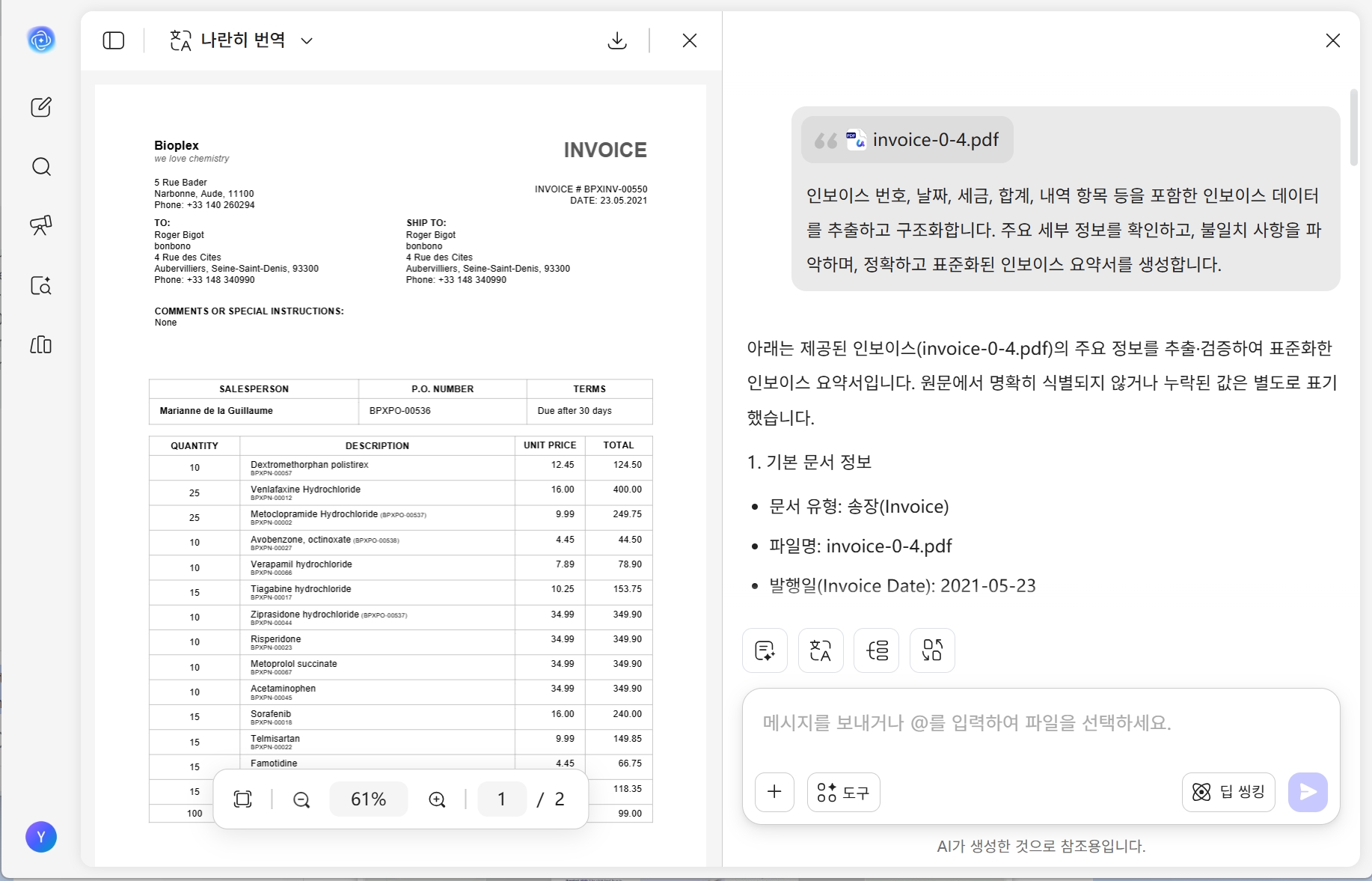Click the 61% zoom level field
The image size is (1372, 881).
click(369, 799)
